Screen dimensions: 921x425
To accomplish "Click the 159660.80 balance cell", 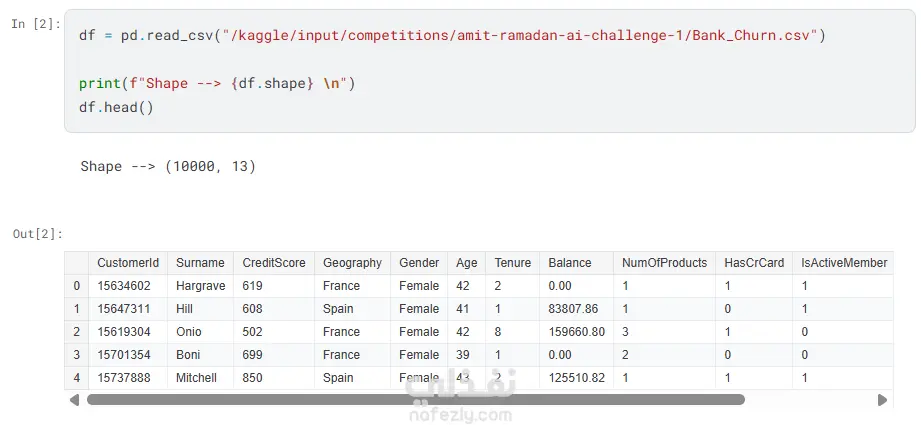I will click(x=576, y=332).
